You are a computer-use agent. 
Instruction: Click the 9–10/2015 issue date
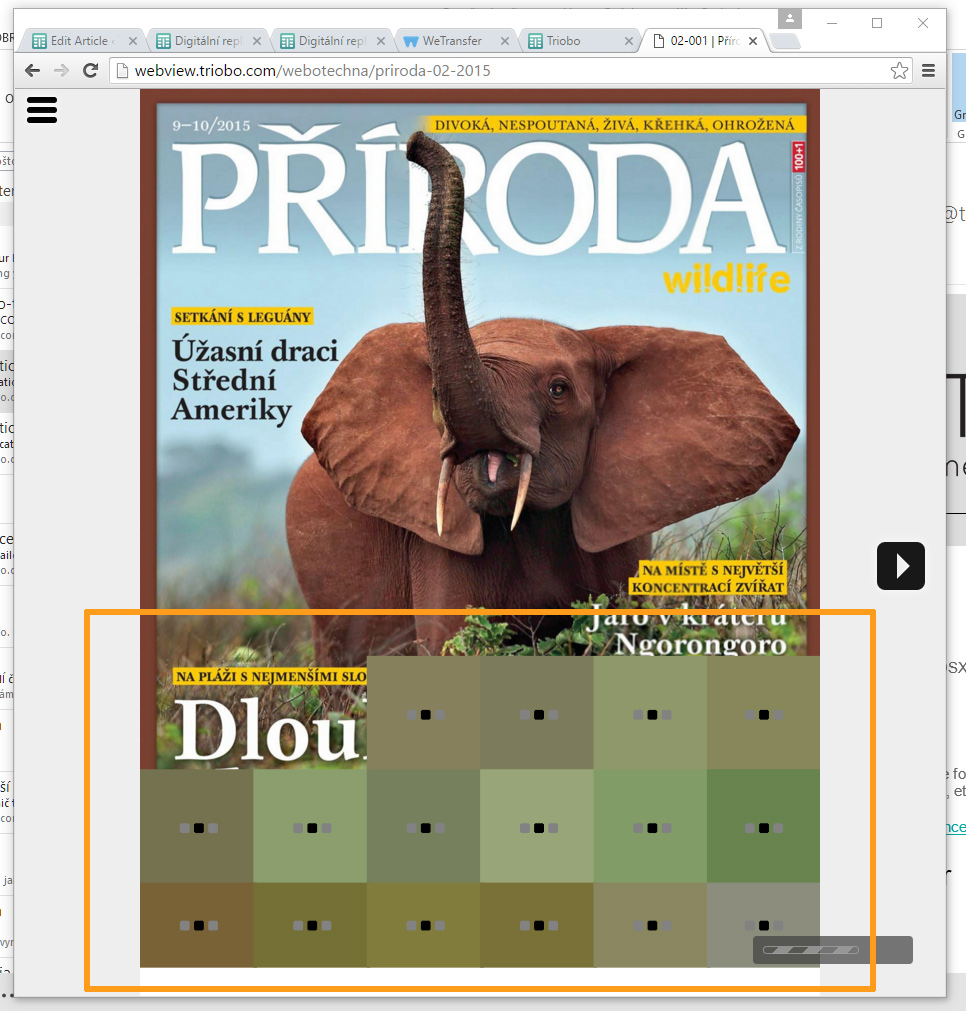(211, 125)
